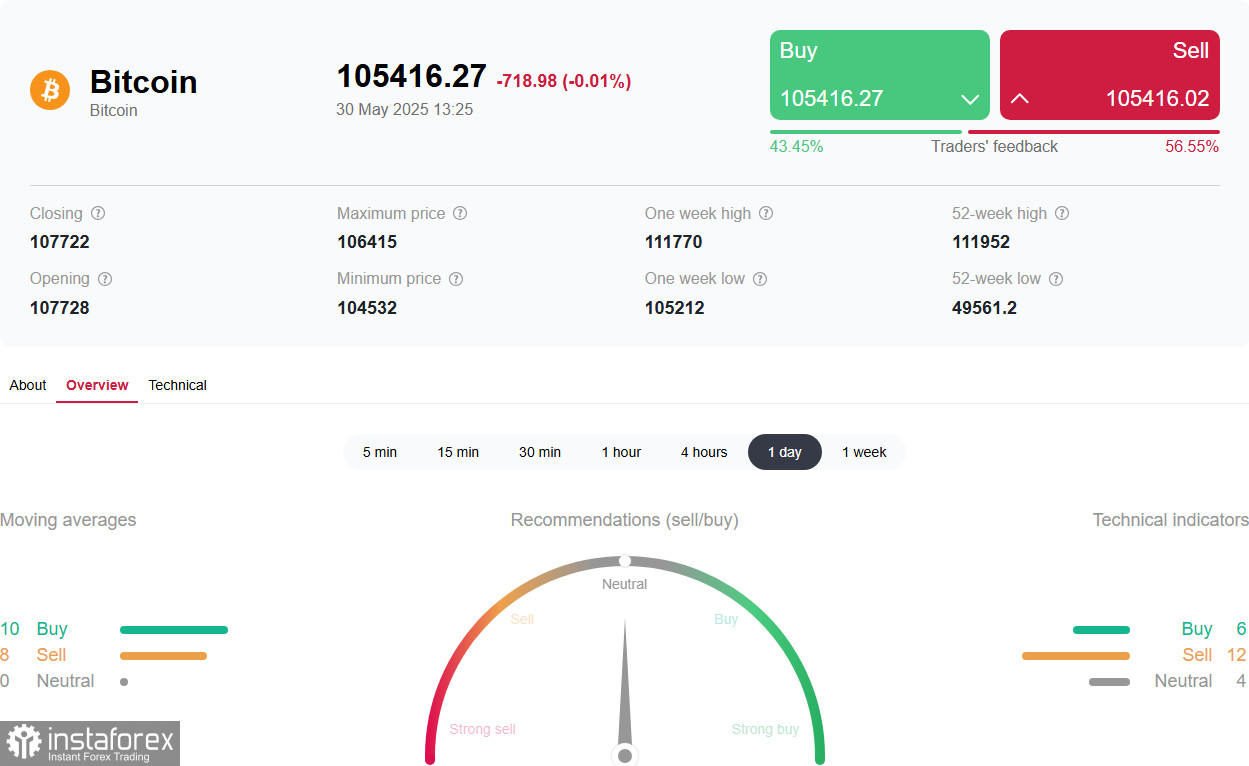Select the Overview tab

97,385
